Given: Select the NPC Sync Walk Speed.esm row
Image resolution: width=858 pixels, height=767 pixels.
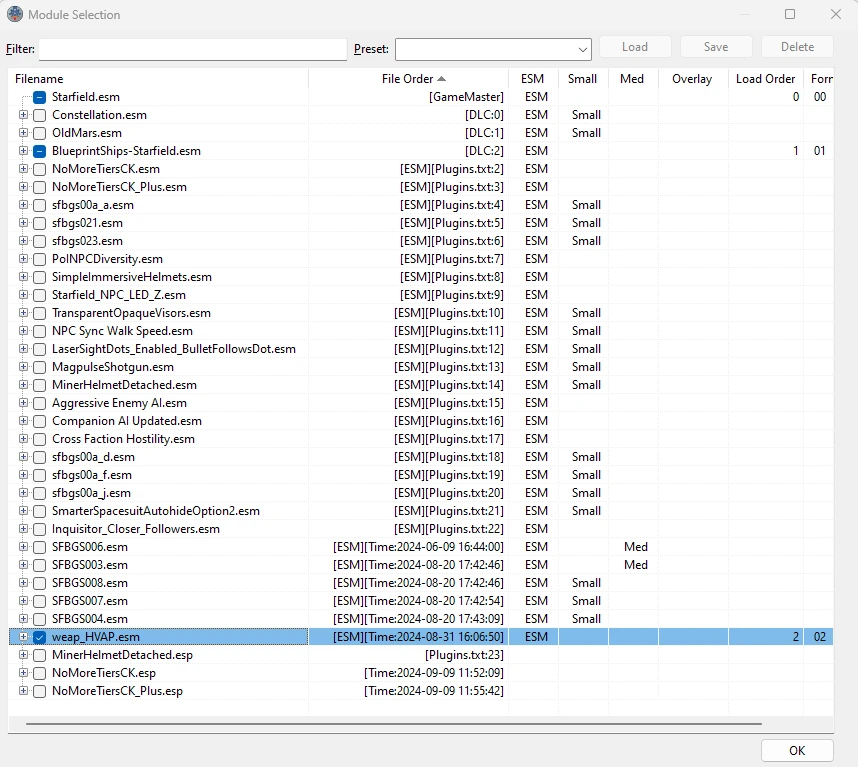Looking at the screenshot, I should pos(421,331).
